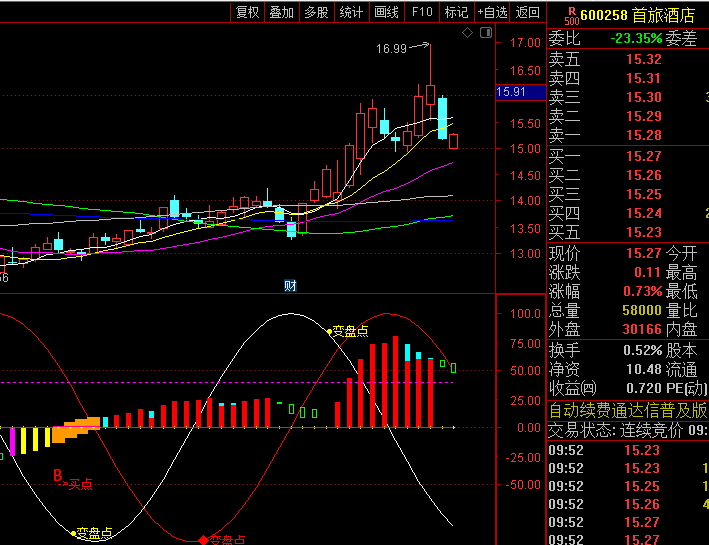Viewport: 709px width, 545px height.
Task: Select the 卖三 15.30 ask row
Action: tap(628, 97)
